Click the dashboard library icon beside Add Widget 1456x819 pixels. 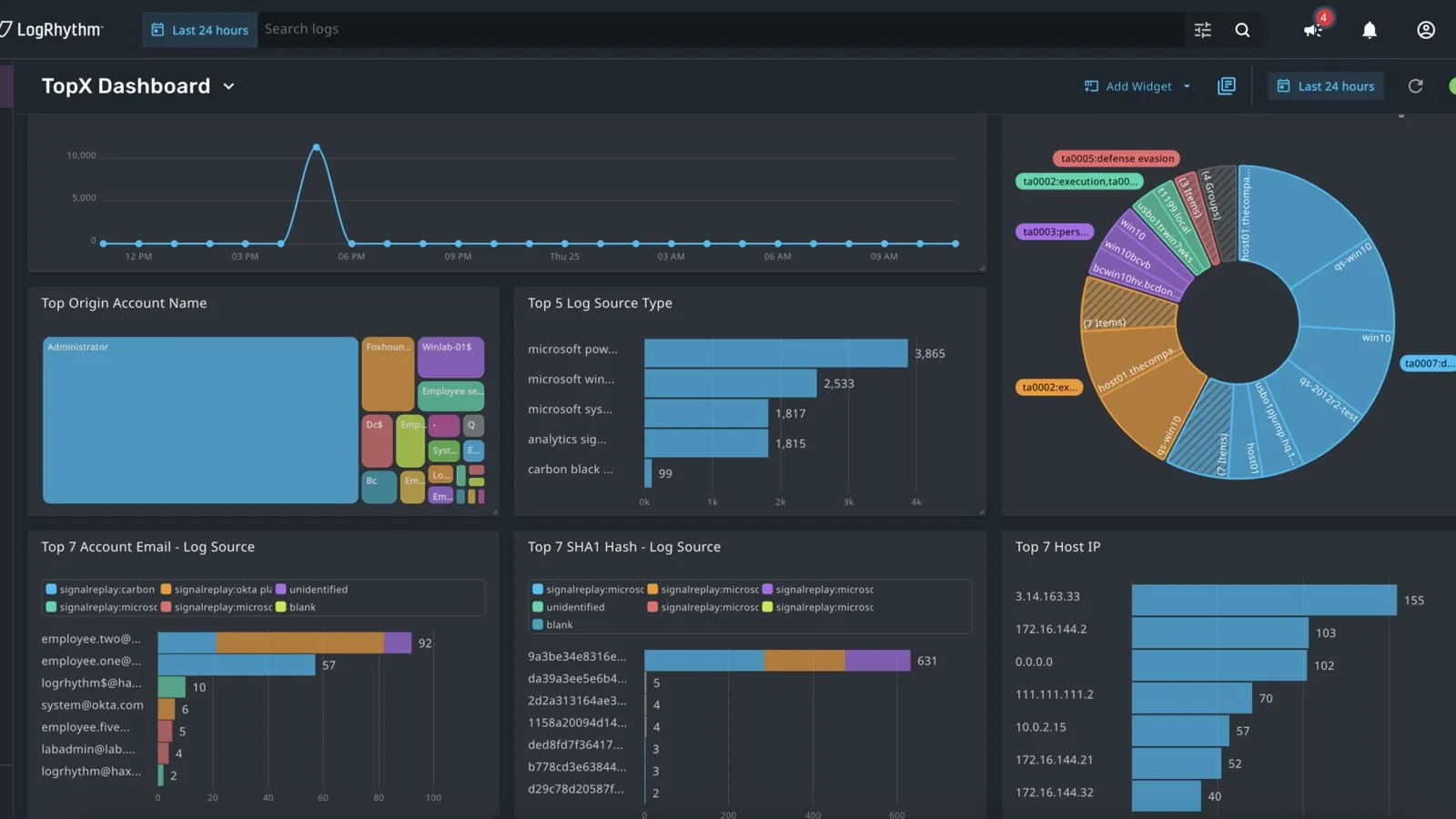[1227, 86]
